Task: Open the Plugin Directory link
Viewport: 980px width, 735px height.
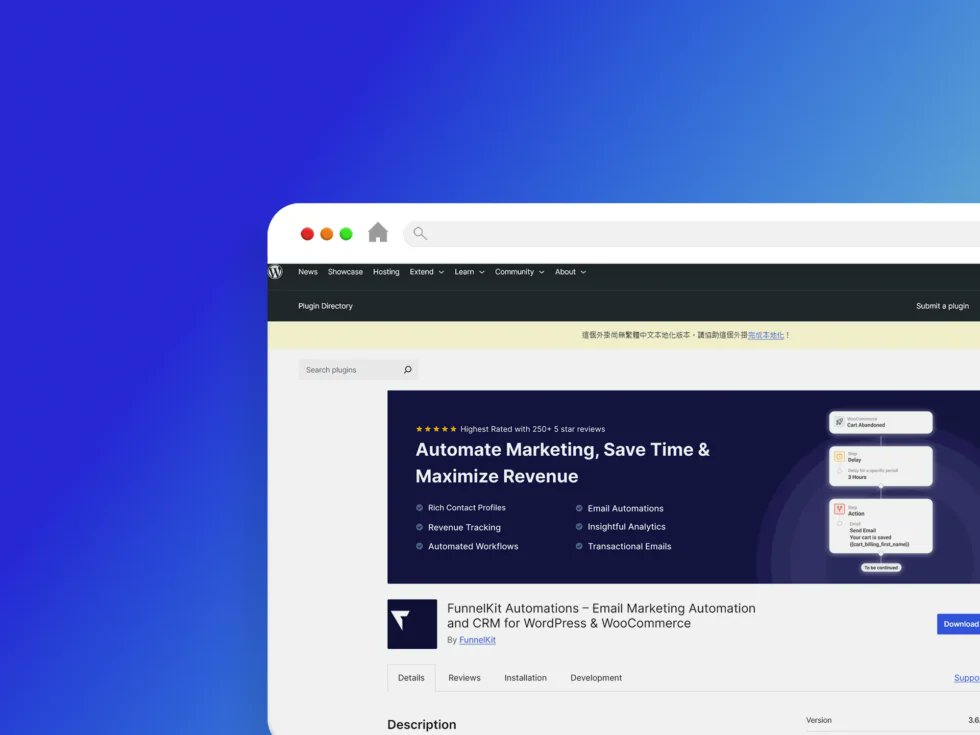Action: point(325,306)
